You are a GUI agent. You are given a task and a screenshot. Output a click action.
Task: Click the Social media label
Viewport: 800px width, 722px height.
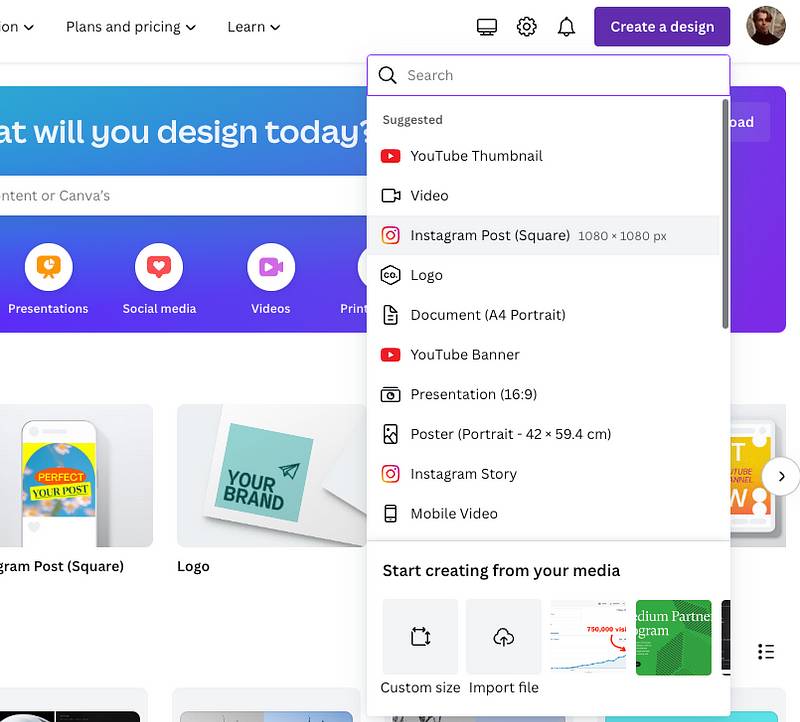tap(159, 309)
